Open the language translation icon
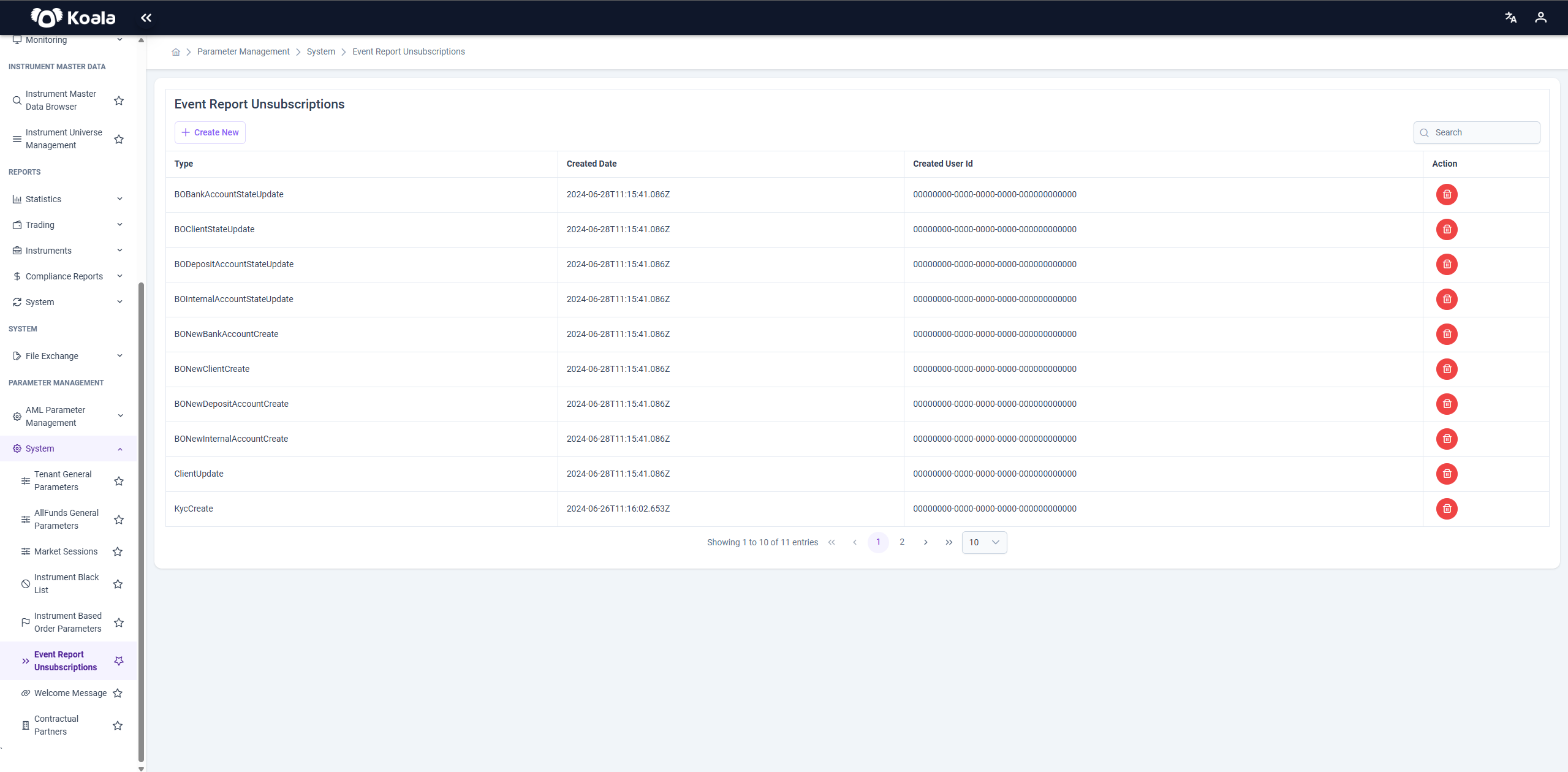This screenshot has width=1568, height=772. 1510,18
